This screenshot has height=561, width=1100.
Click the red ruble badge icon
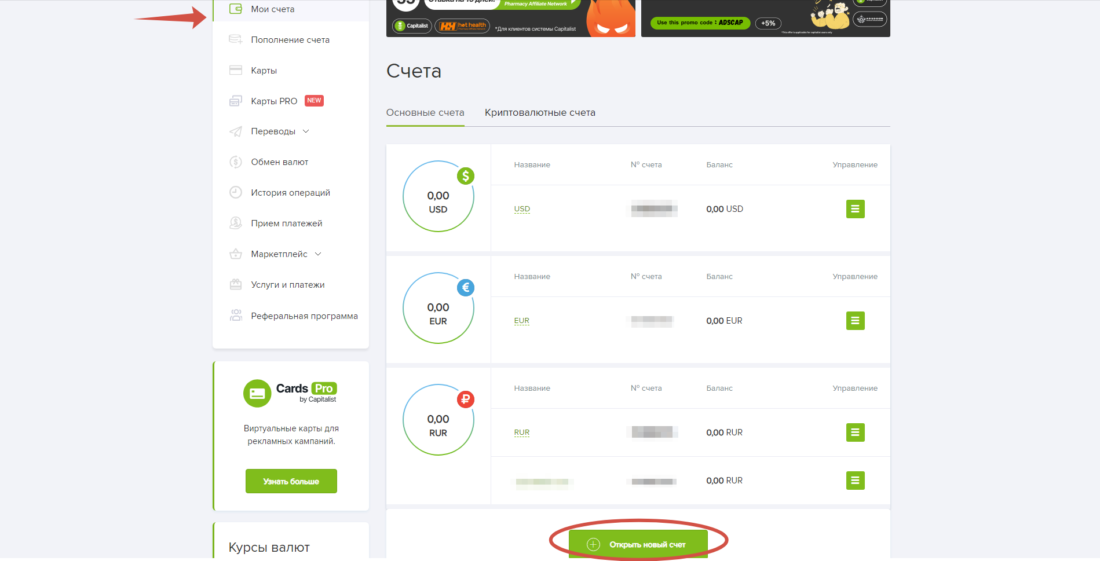tap(466, 400)
